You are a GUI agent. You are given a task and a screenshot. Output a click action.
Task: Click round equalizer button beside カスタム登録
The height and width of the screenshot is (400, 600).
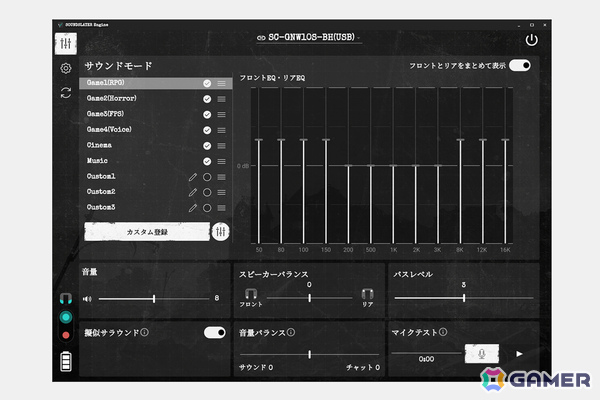220,232
